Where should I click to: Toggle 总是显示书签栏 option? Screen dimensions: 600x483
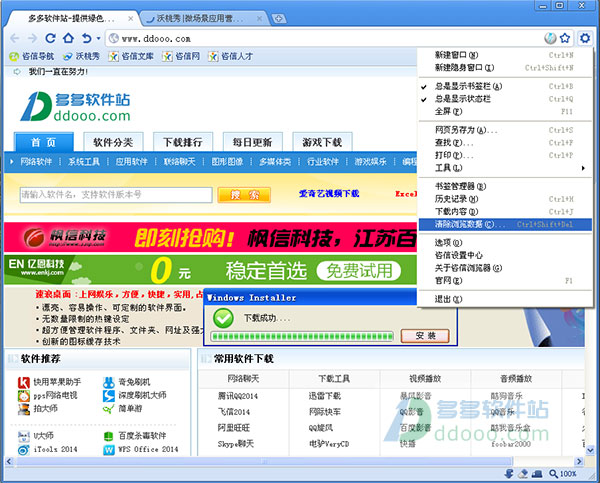(505, 86)
